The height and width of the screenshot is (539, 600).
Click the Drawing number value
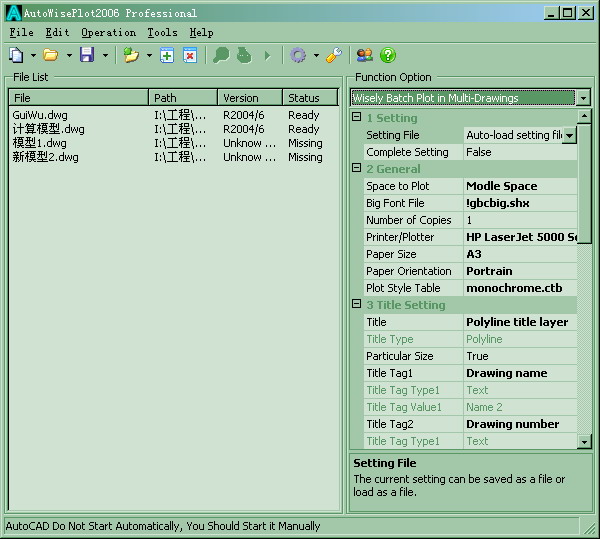point(520,424)
